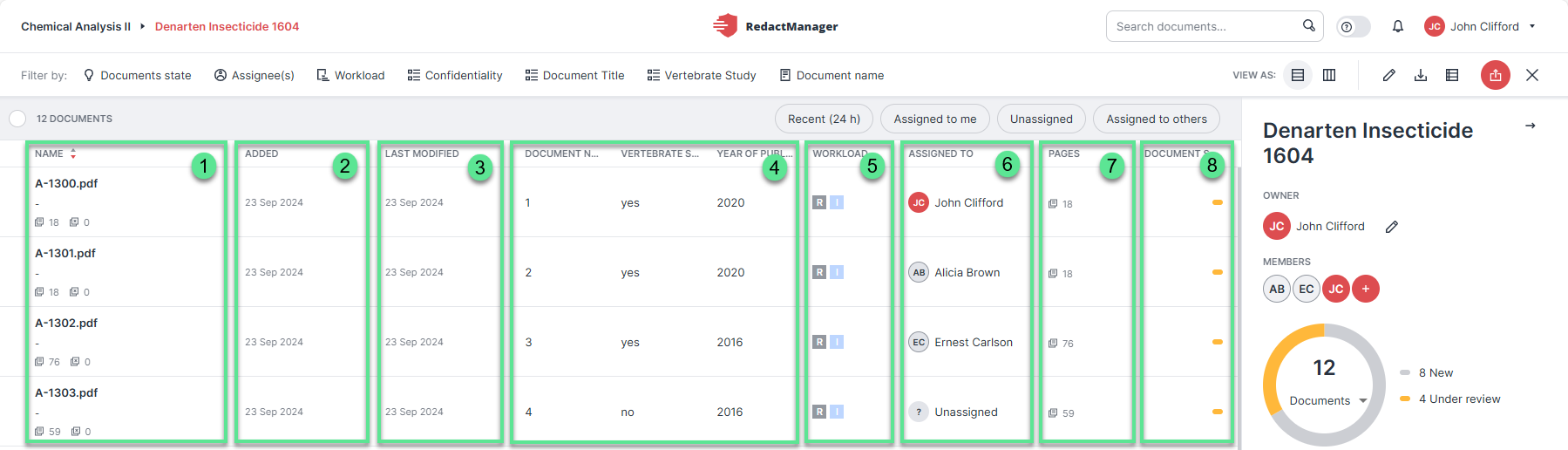Click the blue I workload badge for A-1303.pdf
This screenshot has height=450, width=1568.
click(837, 412)
